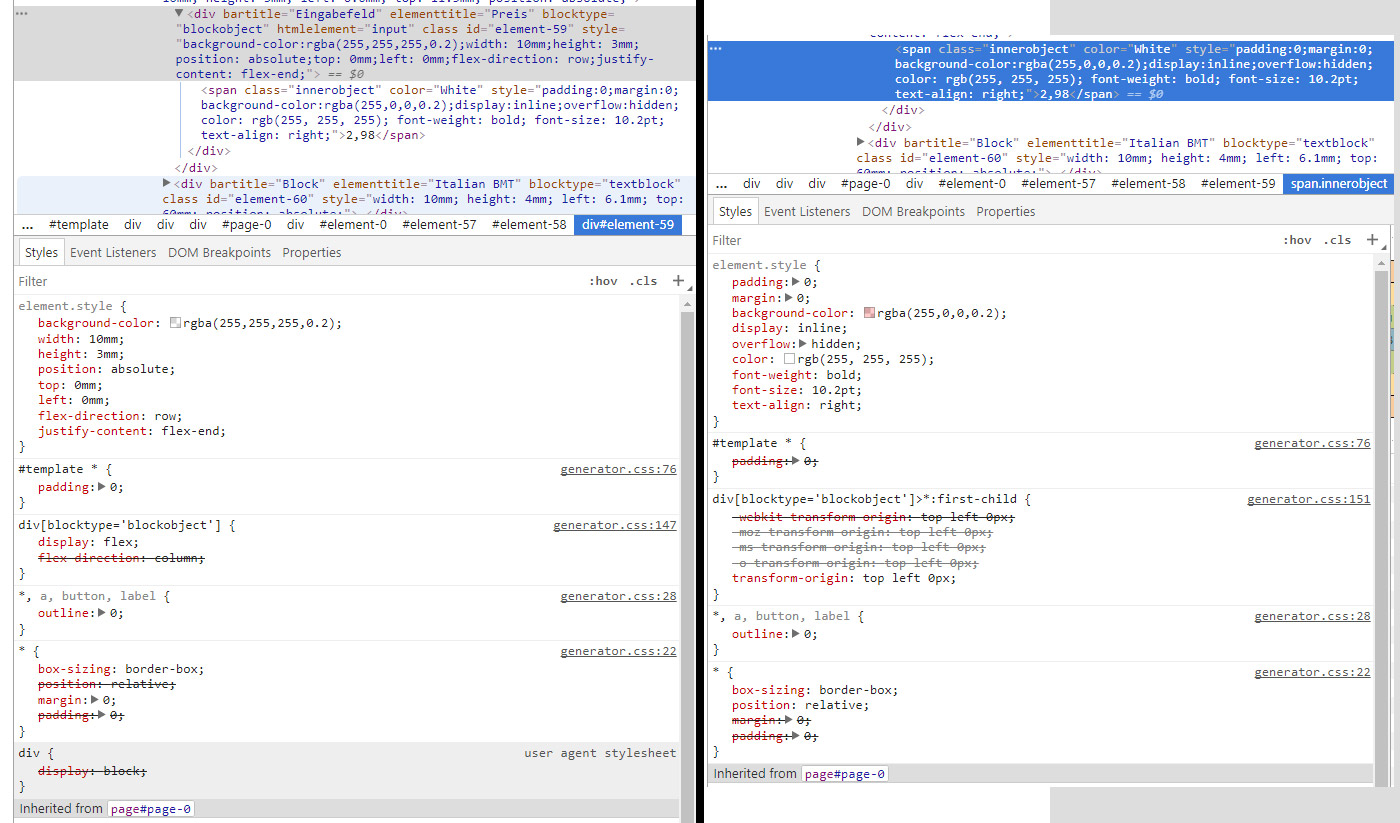Click page#page-0 inherited link in left pane
Image resolution: width=1400 pixels, height=823 pixels.
coord(151,809)
